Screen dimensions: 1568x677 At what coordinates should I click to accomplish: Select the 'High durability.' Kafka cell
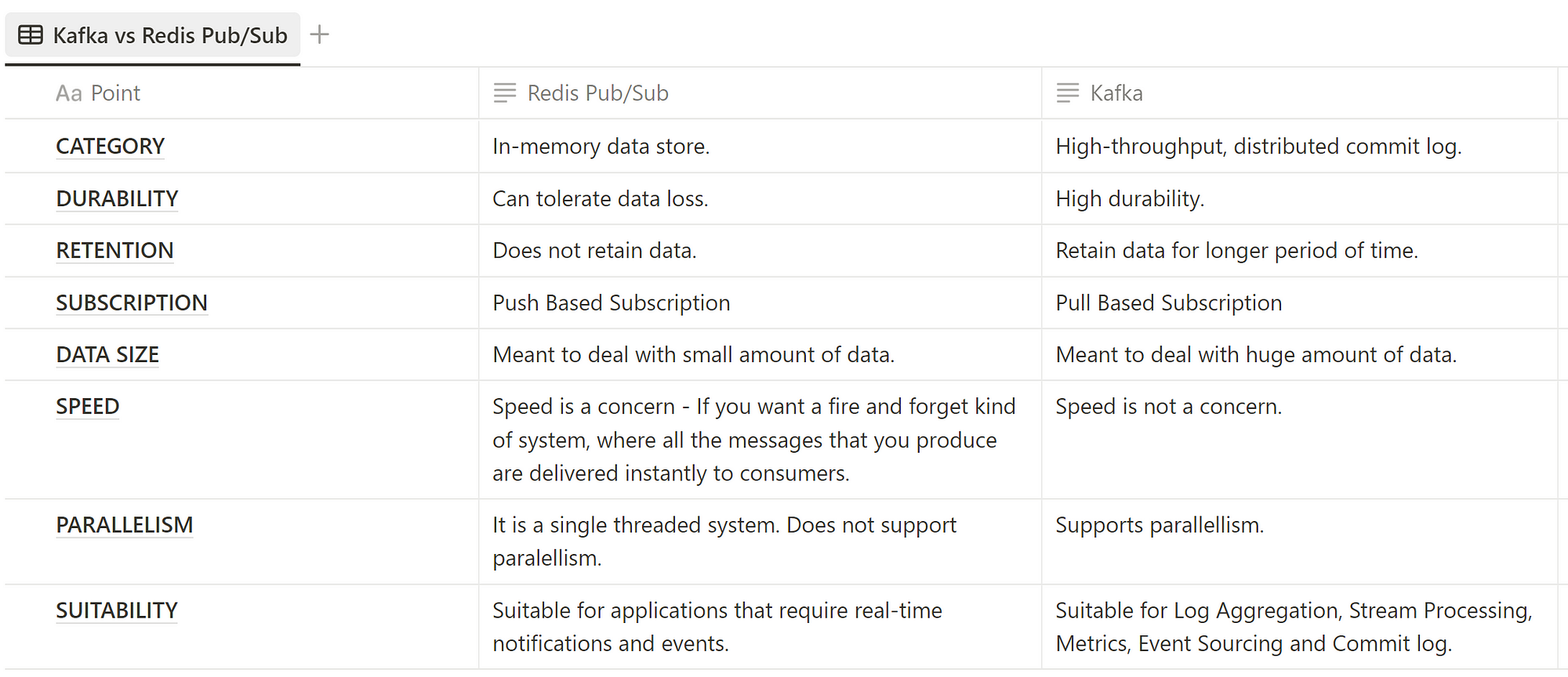[1299, 199]
